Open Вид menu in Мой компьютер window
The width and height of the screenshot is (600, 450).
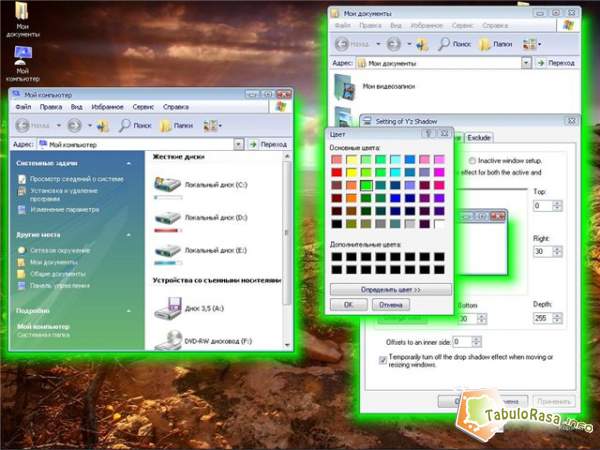(x=77, y=107)
